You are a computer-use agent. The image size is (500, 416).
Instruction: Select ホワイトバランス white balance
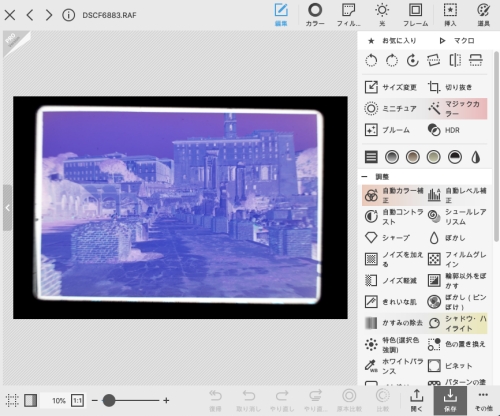tap(393, 366)
